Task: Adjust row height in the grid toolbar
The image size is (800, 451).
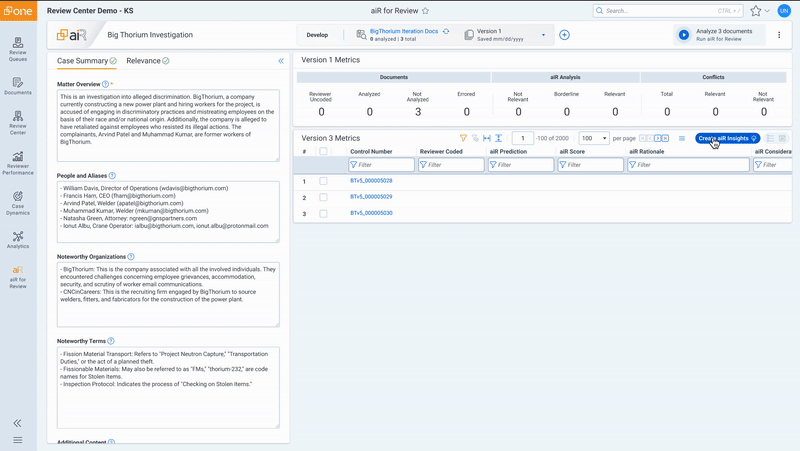Action: [x=498, y=138]
